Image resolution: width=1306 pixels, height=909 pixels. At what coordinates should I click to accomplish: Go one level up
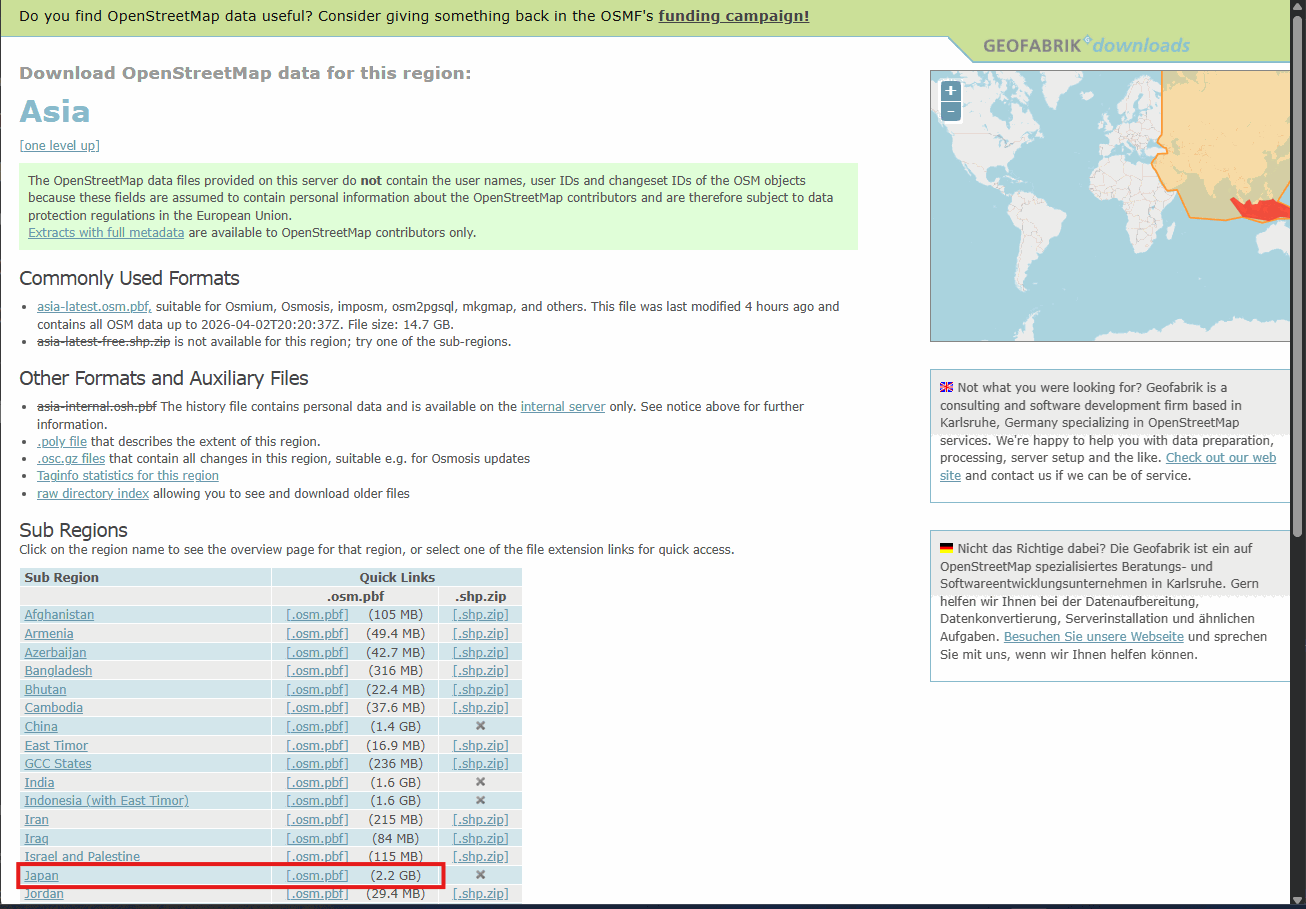60,145
